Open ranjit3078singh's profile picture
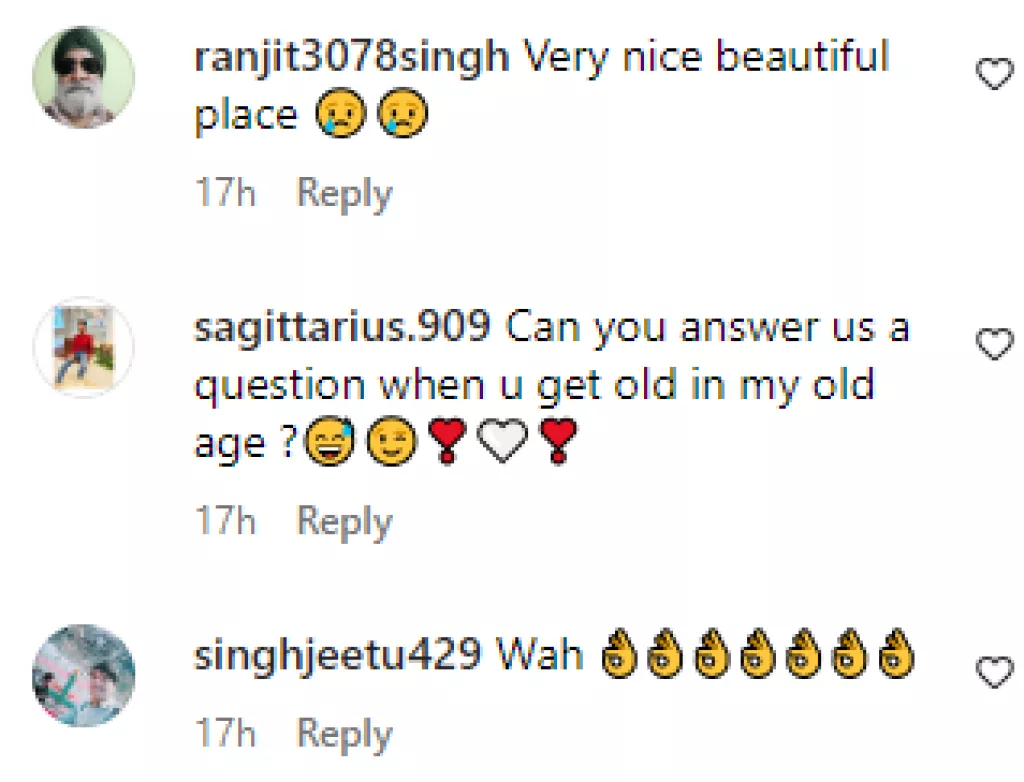The image size is (1024, 782). click(x=84, y=76)
